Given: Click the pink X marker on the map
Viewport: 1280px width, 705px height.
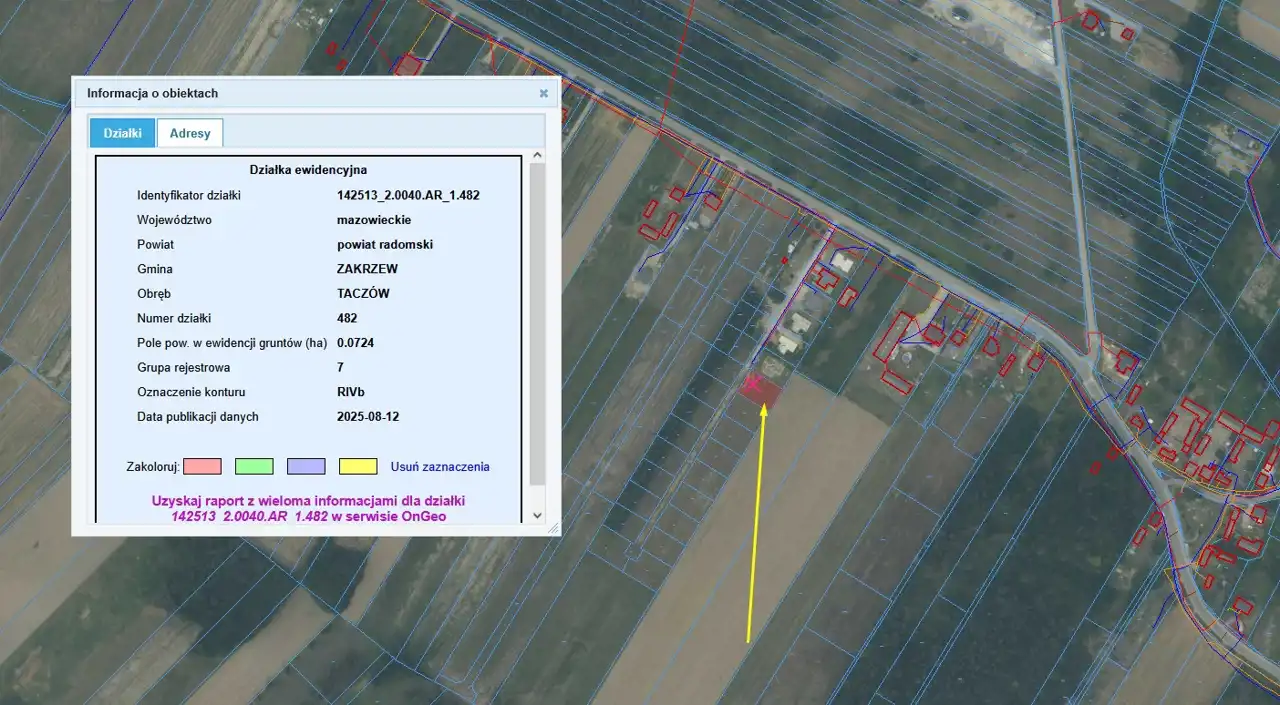Looking at the screenshot, I should (753, 381).
